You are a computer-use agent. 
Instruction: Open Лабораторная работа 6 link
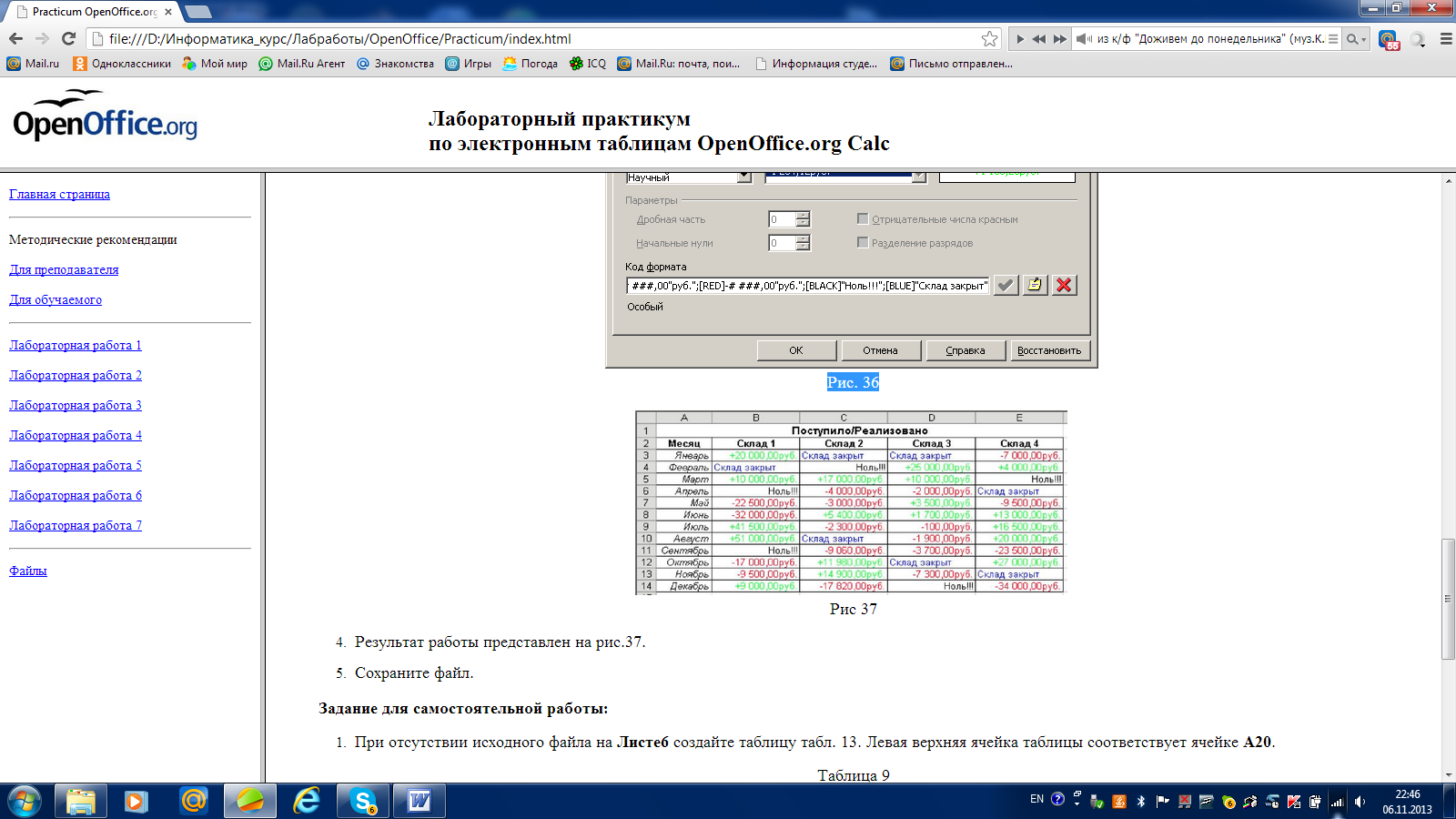click(76, 495)
